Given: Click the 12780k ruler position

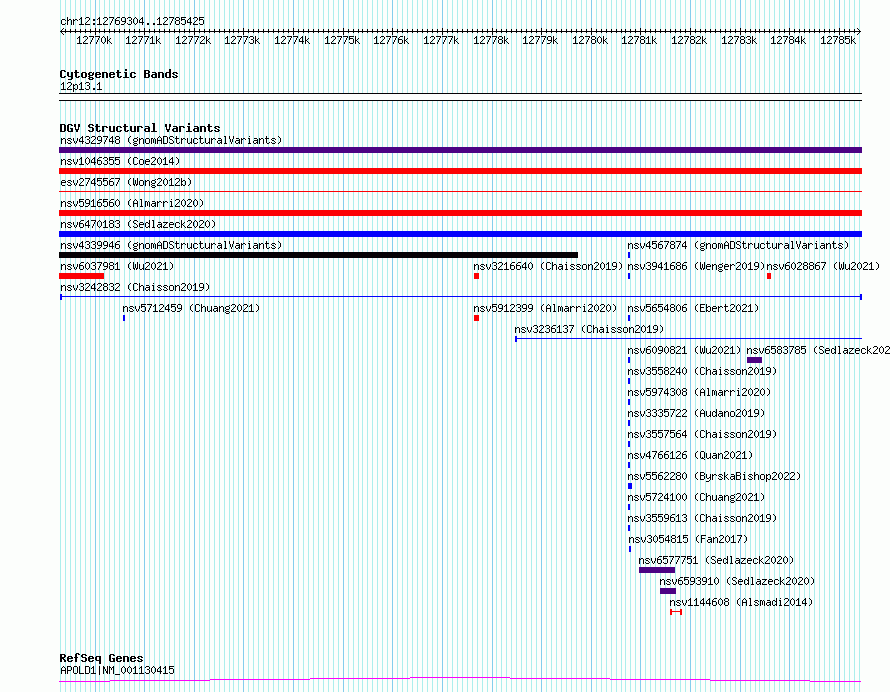Looking at the screenshot, I should 590,40.
